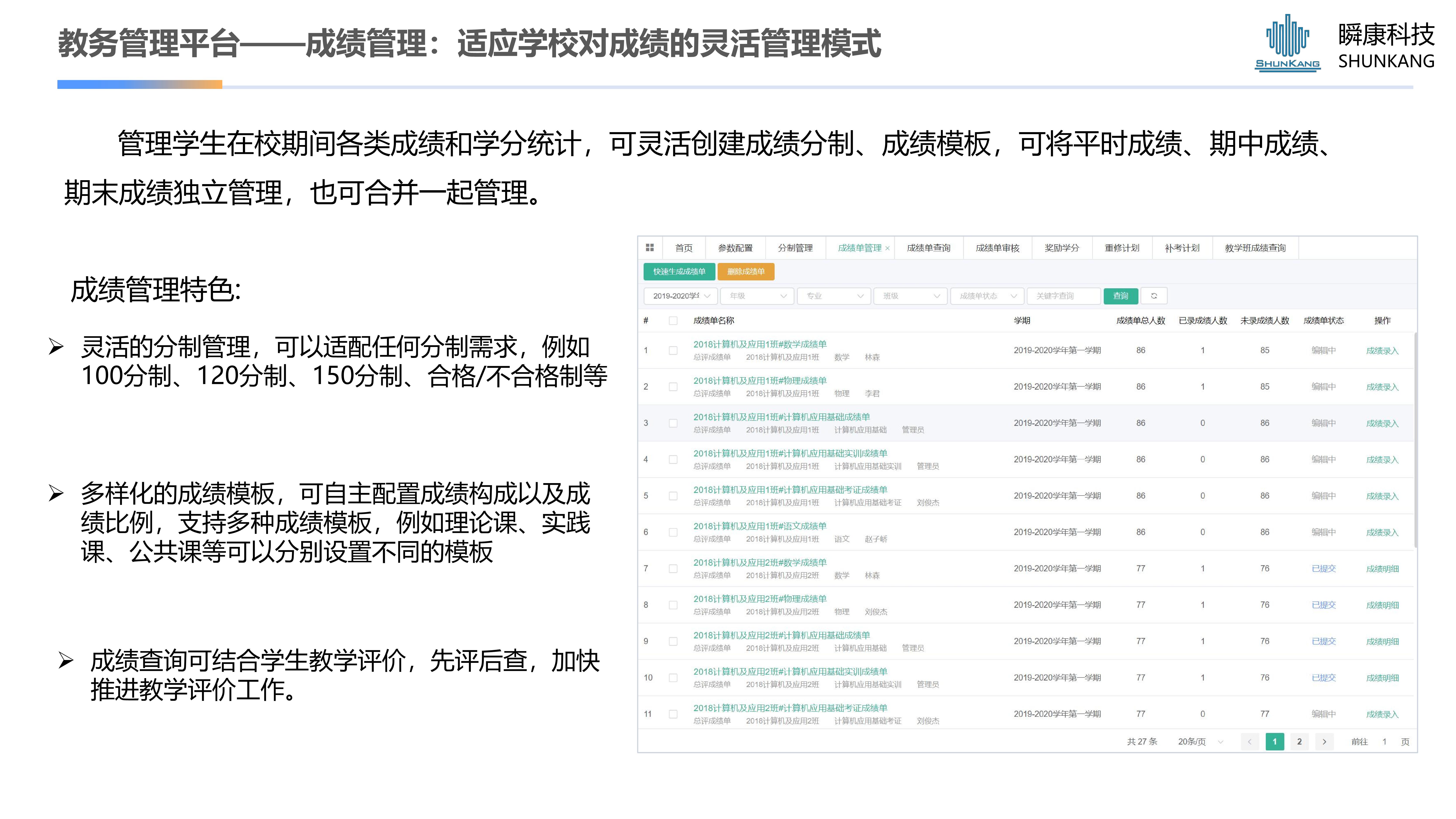
Task: Check row 7 2班数学成绩单 checkbox
Action: click(x=673, y=569)
